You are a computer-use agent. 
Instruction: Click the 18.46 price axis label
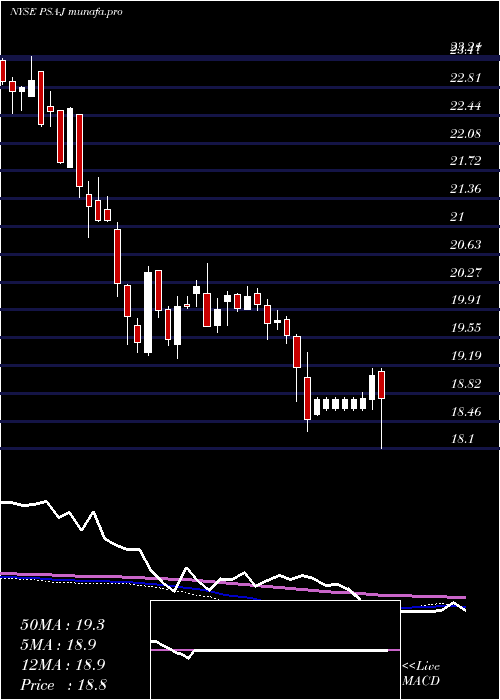466,411
